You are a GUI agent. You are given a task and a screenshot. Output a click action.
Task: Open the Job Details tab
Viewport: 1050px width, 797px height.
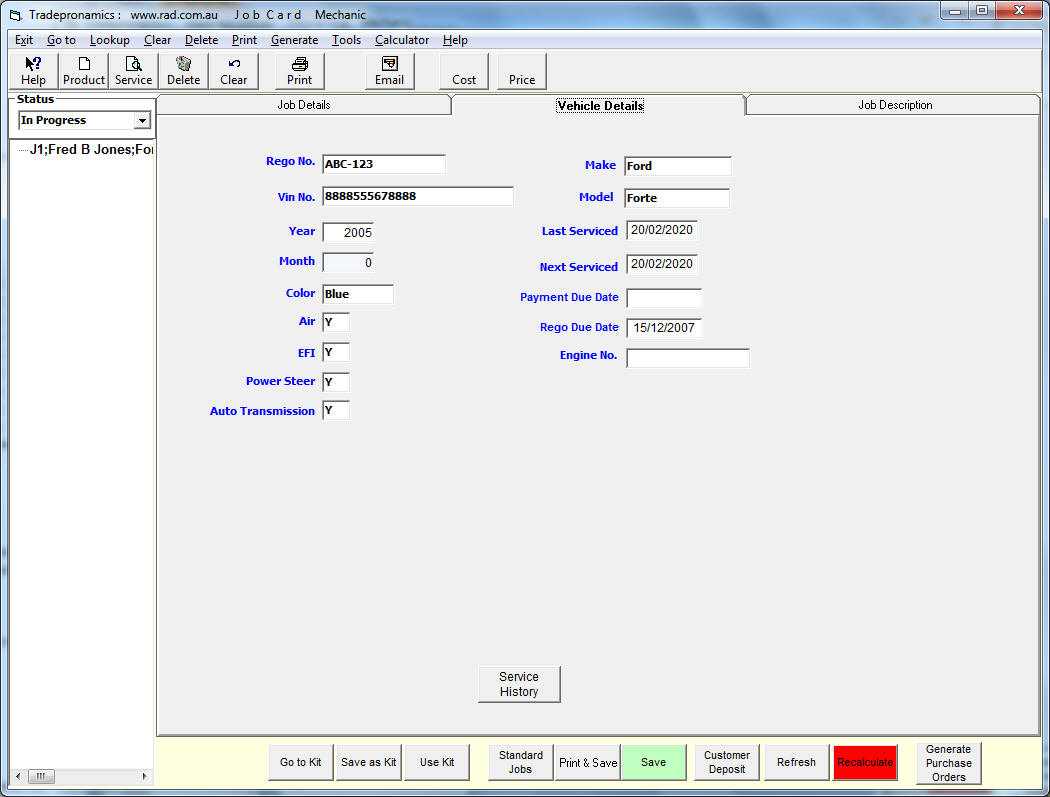[x=303, y=105]
